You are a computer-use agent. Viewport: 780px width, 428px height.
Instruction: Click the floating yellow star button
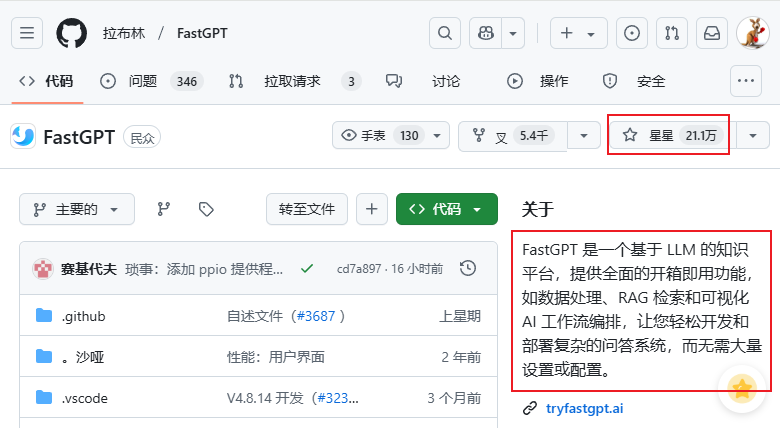point(742,389)
